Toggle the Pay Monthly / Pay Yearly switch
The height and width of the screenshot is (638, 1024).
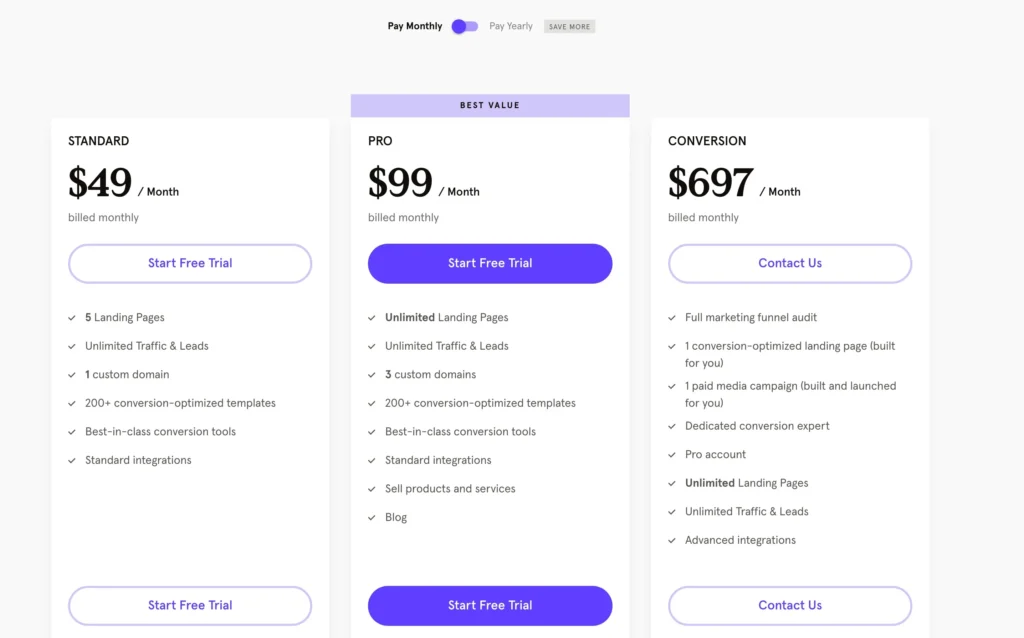point(465,26)
